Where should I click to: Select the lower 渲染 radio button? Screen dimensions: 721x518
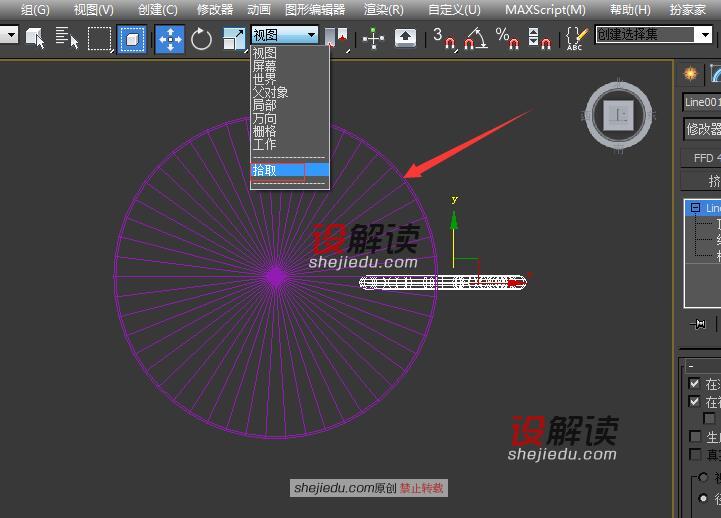[x=703, y=498]
